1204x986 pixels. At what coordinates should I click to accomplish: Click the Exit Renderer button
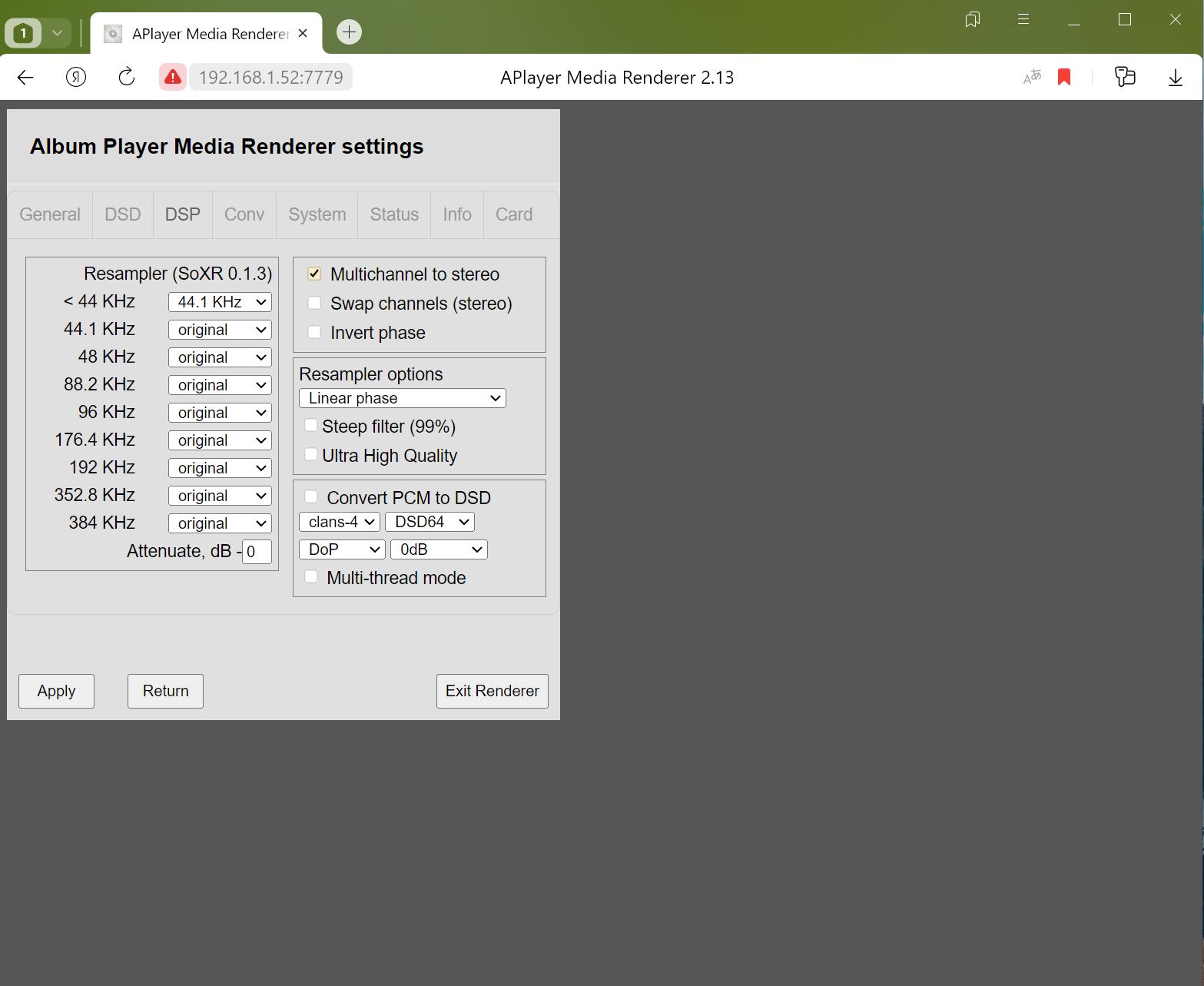pos(492,691)
